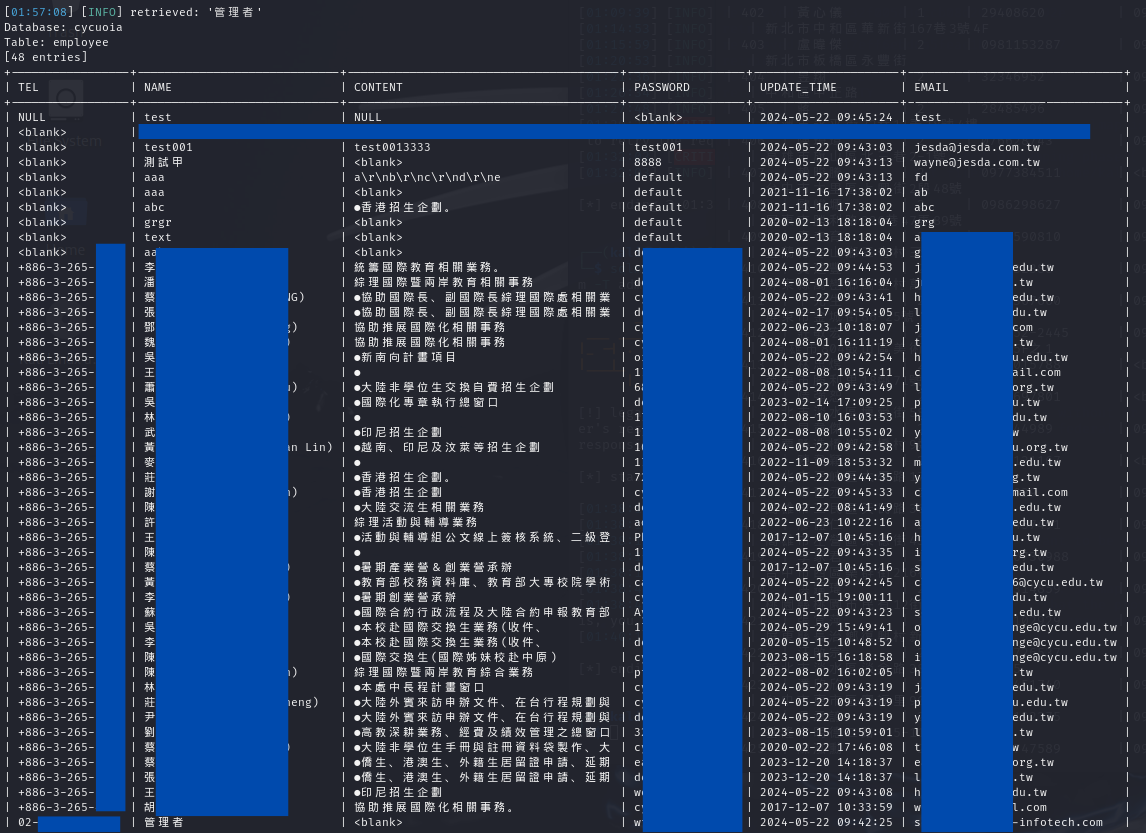Click the '2024-01-15 19:00:11' update time
This screenshot has width=1146, height=833.
[826, 597]
